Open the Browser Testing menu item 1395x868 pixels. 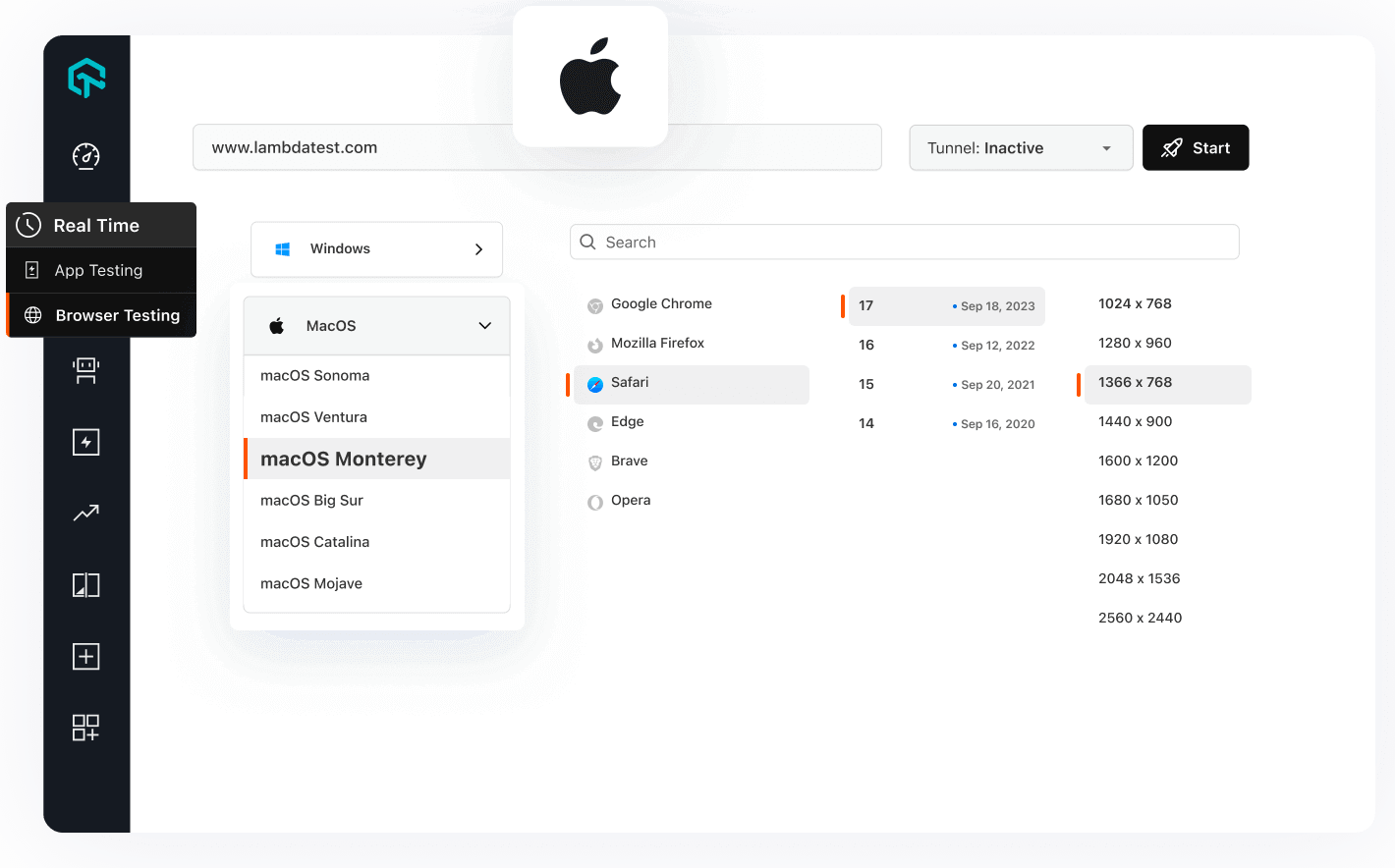pyautogui.click(x=117, y=315)
